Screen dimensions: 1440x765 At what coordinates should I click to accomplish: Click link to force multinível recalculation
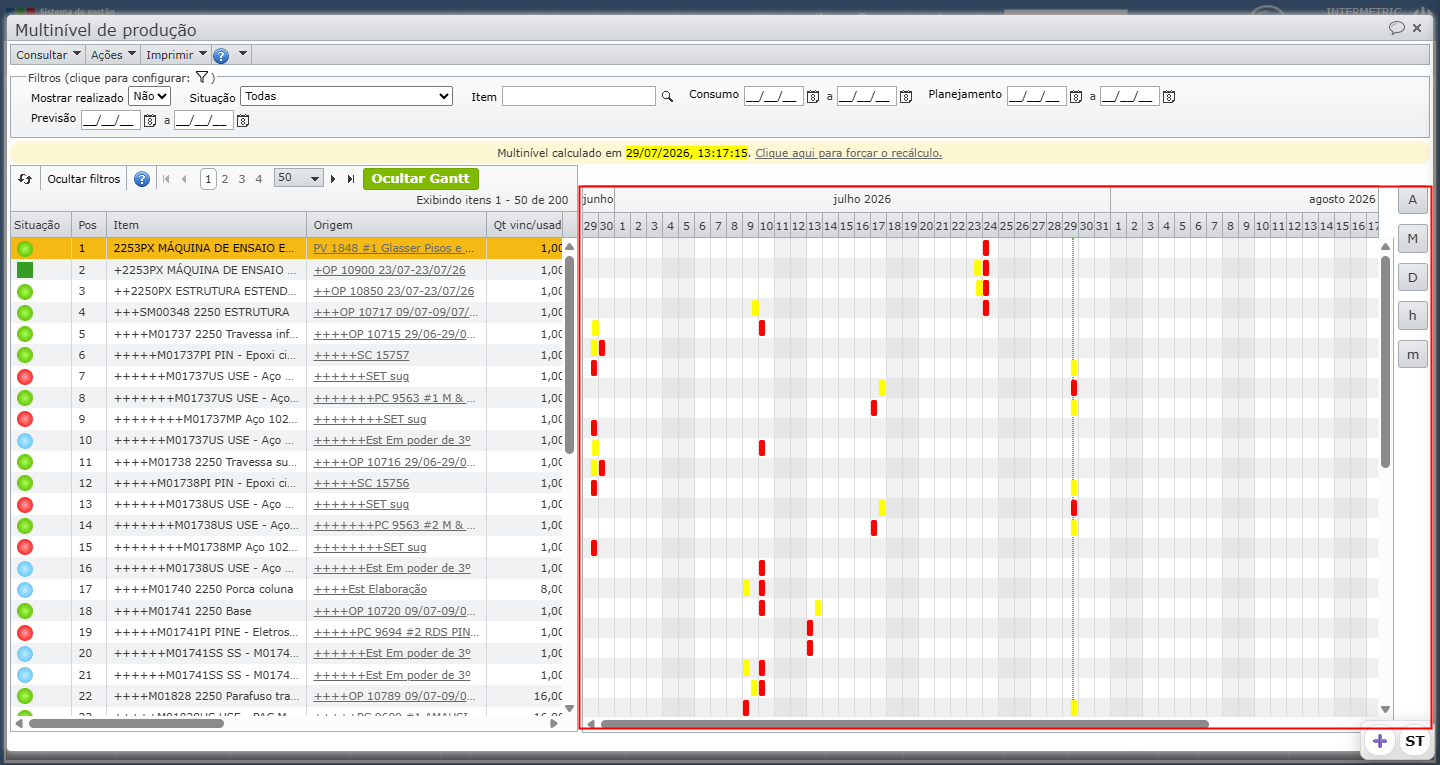848,153
